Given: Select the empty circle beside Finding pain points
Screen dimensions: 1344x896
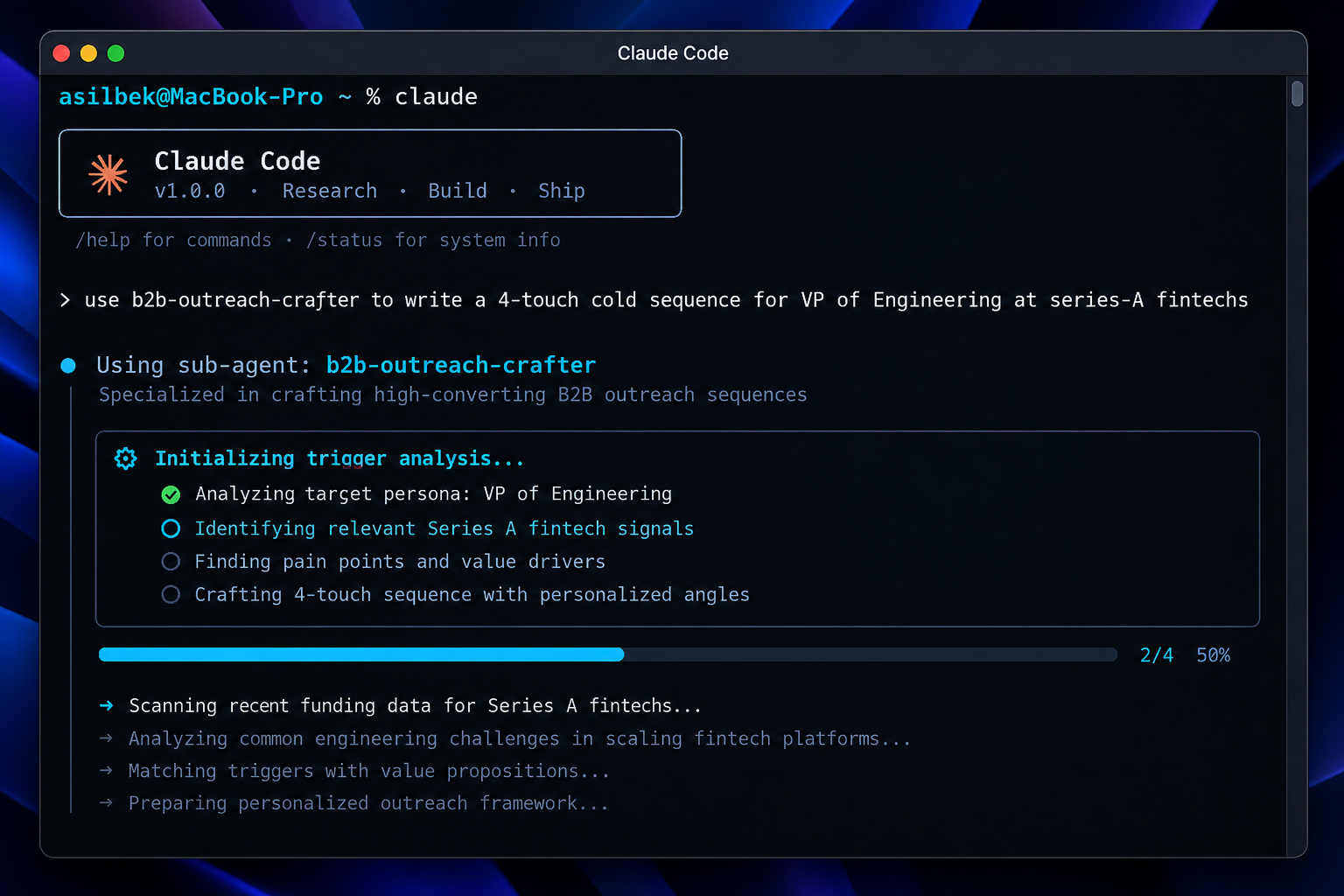Looking at the screenshot, I should [x=171, y=562].
